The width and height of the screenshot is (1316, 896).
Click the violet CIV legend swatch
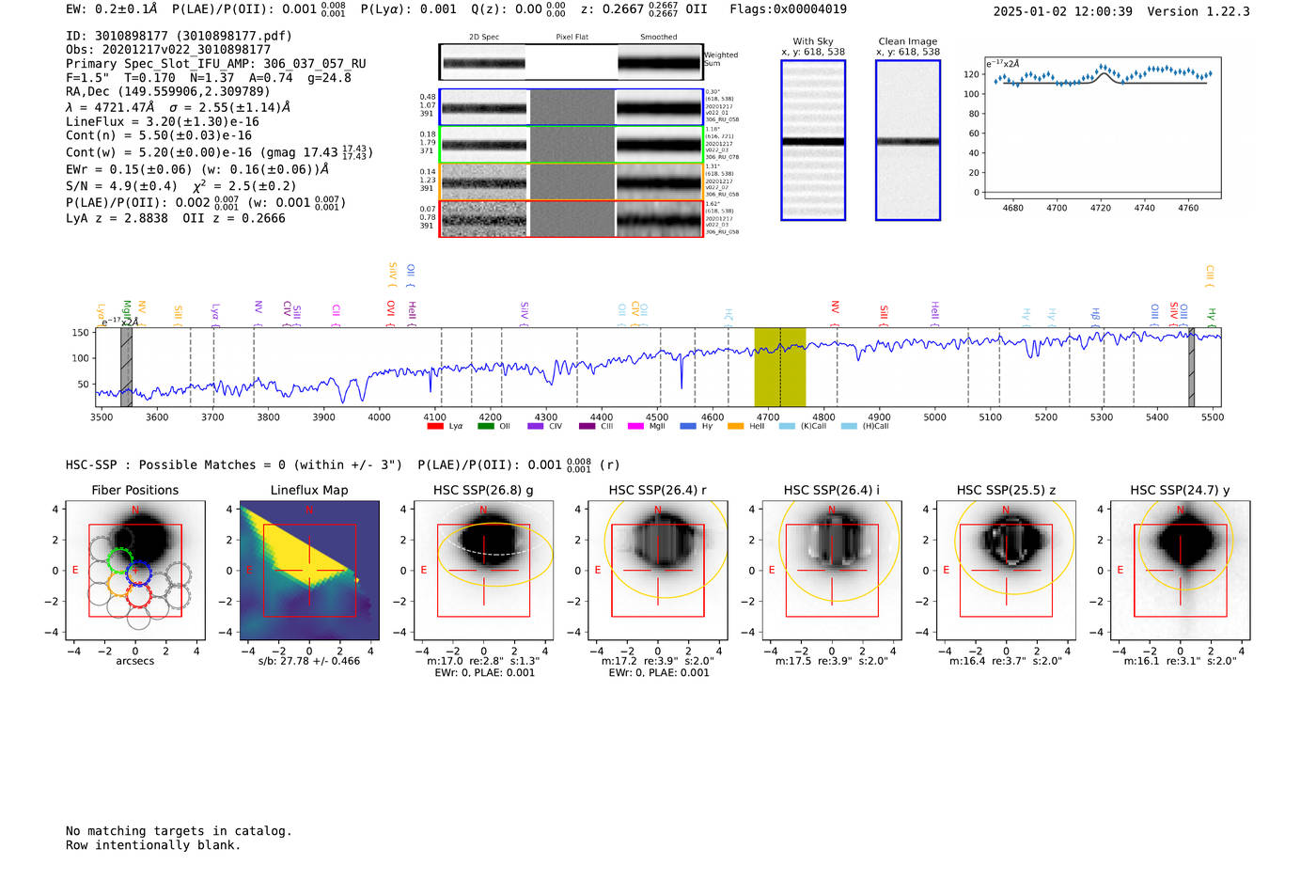536,427
